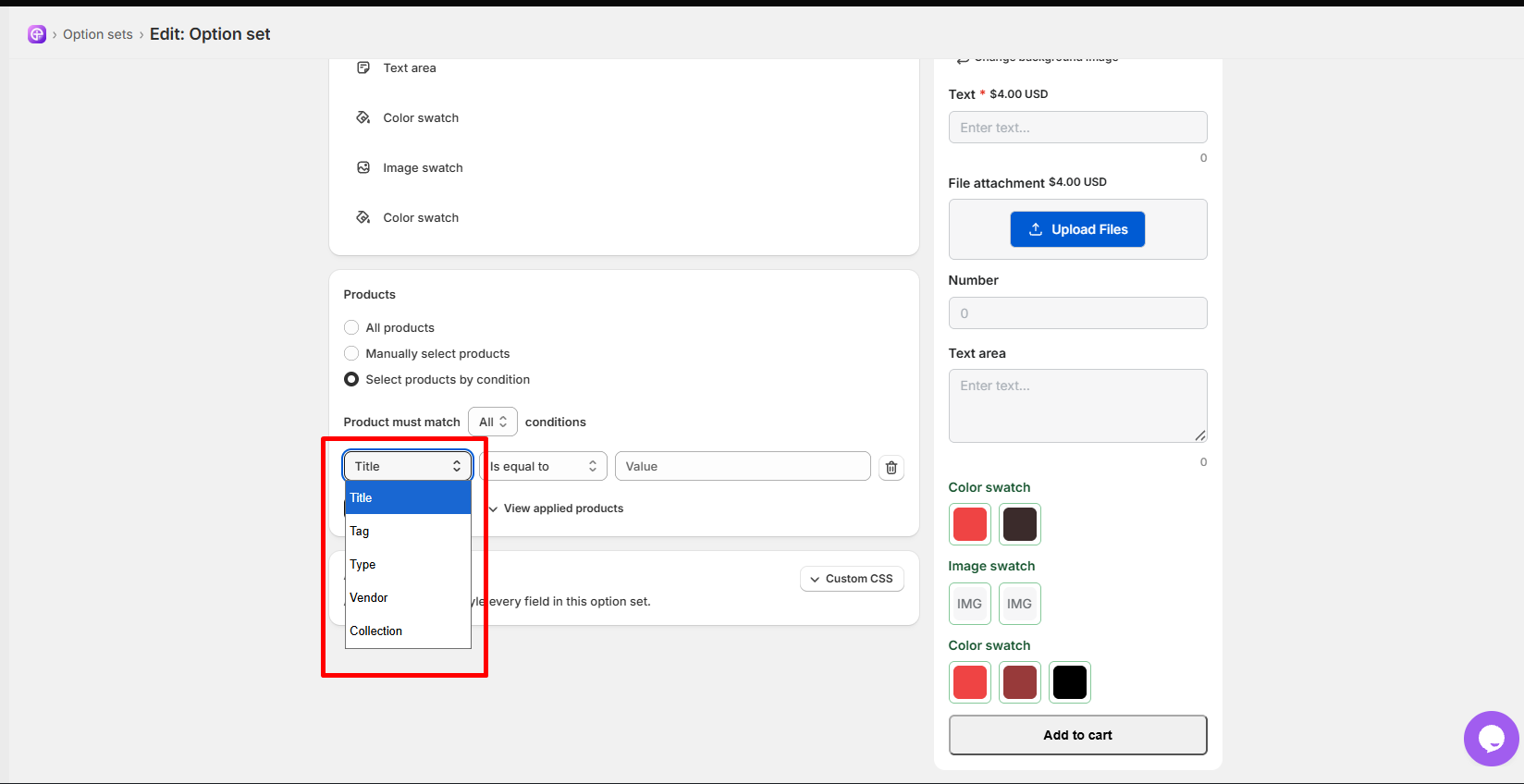1524x784 pixels.
Task: Select products by condition radio button
Action: pyautogui.click(x=351, y=379)
